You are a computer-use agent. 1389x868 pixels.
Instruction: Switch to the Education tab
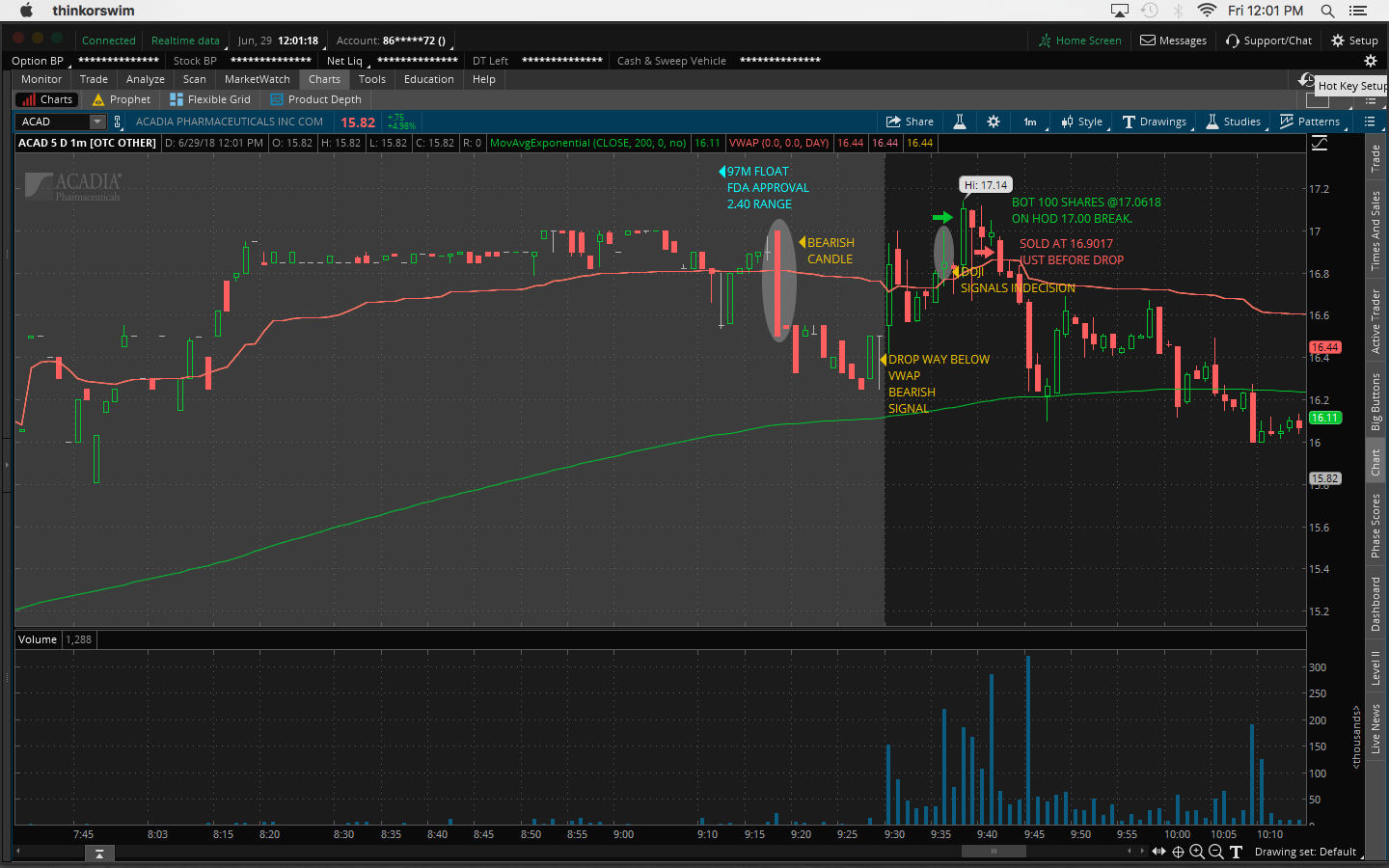pos(429,79)
